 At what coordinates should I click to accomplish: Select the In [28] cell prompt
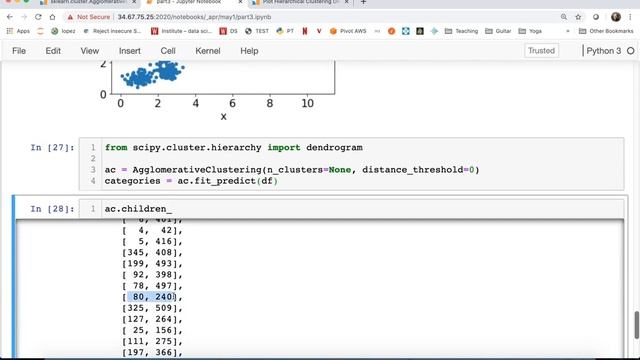tap(52, 209)
